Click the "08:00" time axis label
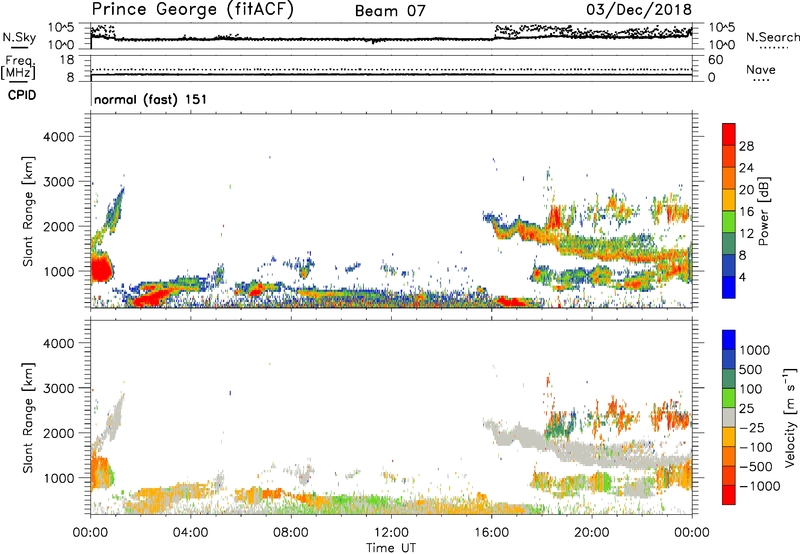 tap(291, 533)
